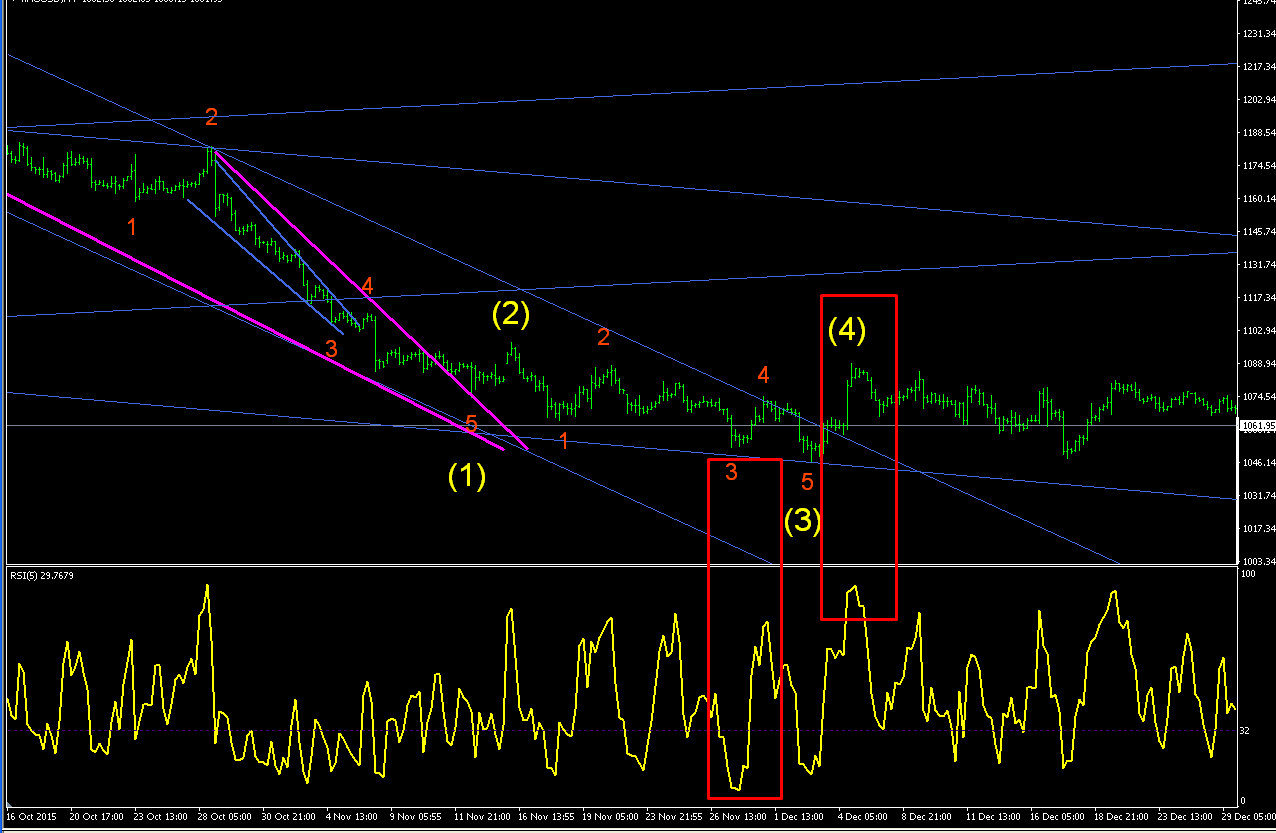Click the 16 Dec 05:00 time label
This screenshot has height=833, width=1276.
[x=1059, y=817]
